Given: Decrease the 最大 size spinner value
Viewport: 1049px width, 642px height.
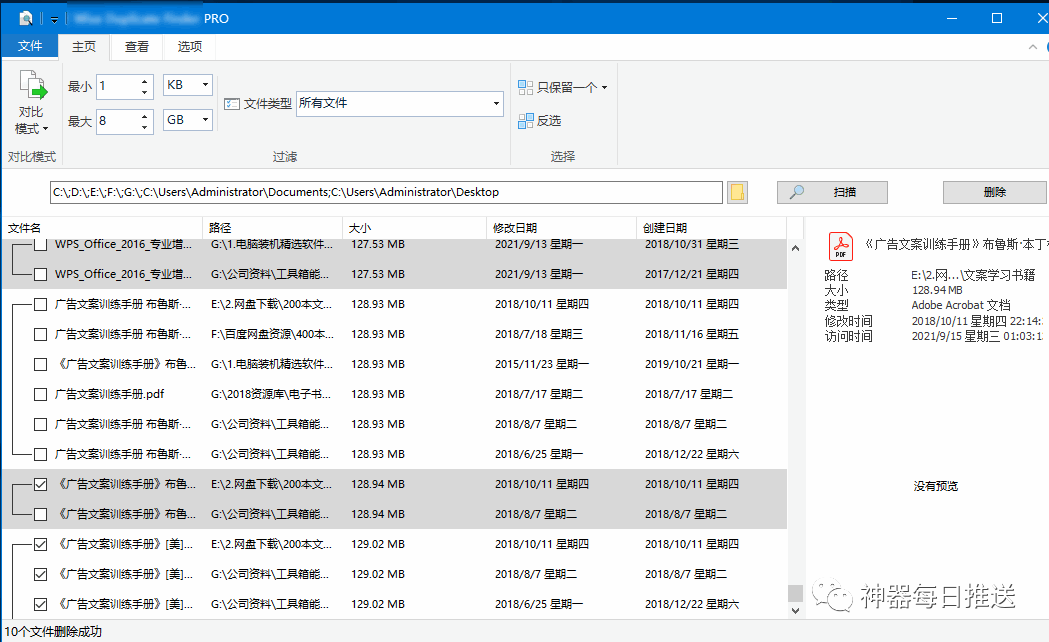Looking at the screenshot, I should pos(145,126).
